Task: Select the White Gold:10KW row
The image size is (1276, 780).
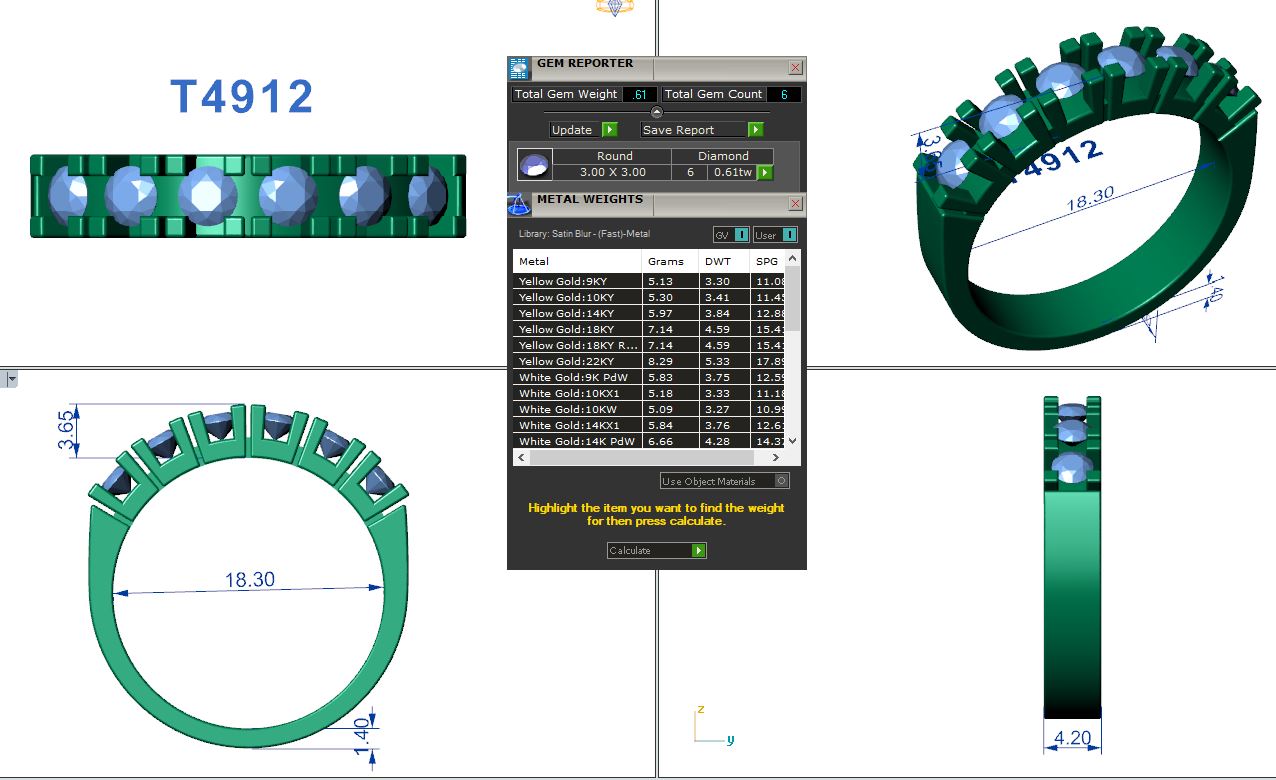Action: coord(577,409)
